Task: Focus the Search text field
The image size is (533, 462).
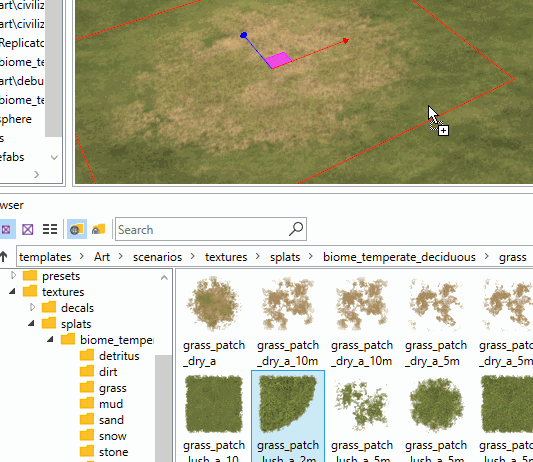Action: 211,229
